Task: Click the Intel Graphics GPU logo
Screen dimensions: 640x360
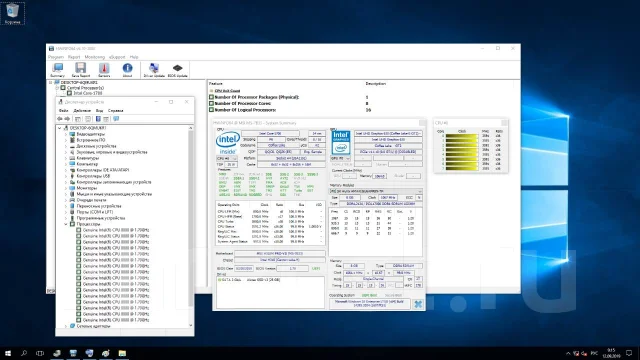Action: click(341, 142)
